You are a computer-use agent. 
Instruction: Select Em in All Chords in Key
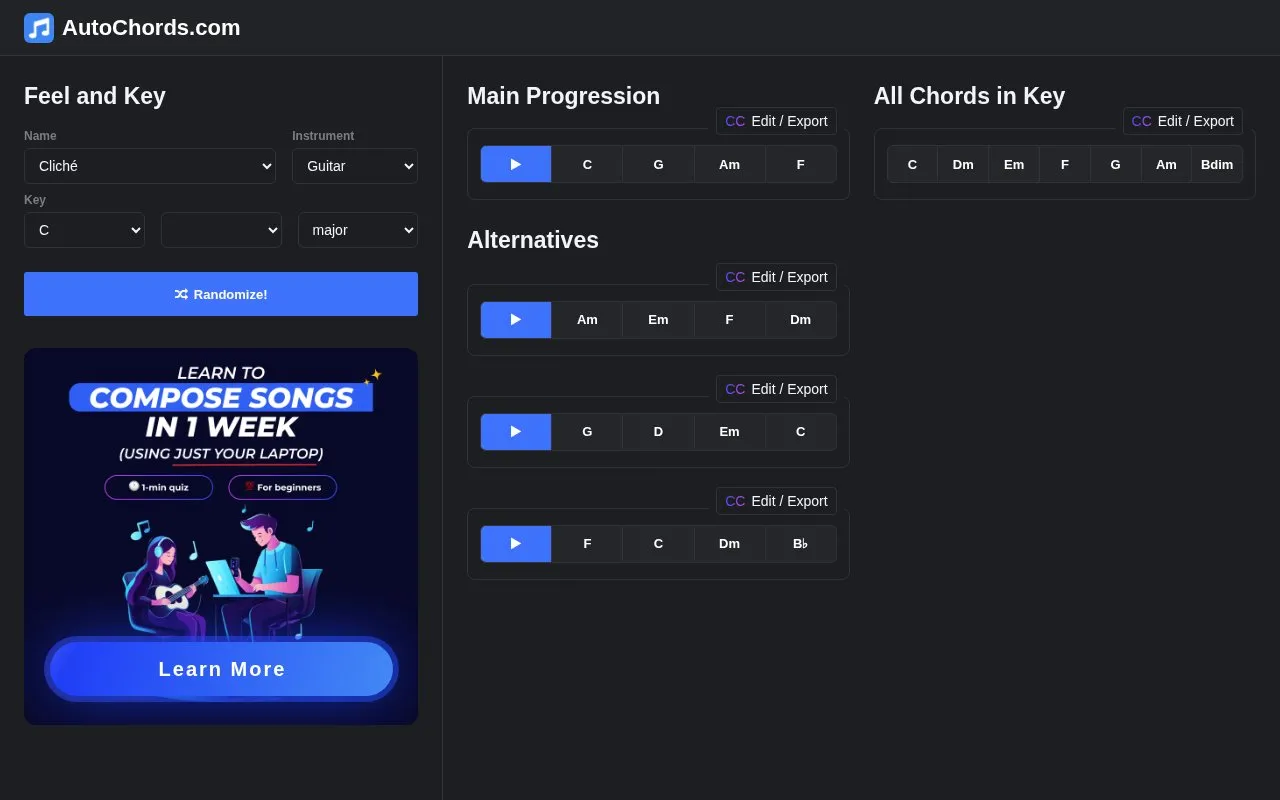tap(1014, 164)
